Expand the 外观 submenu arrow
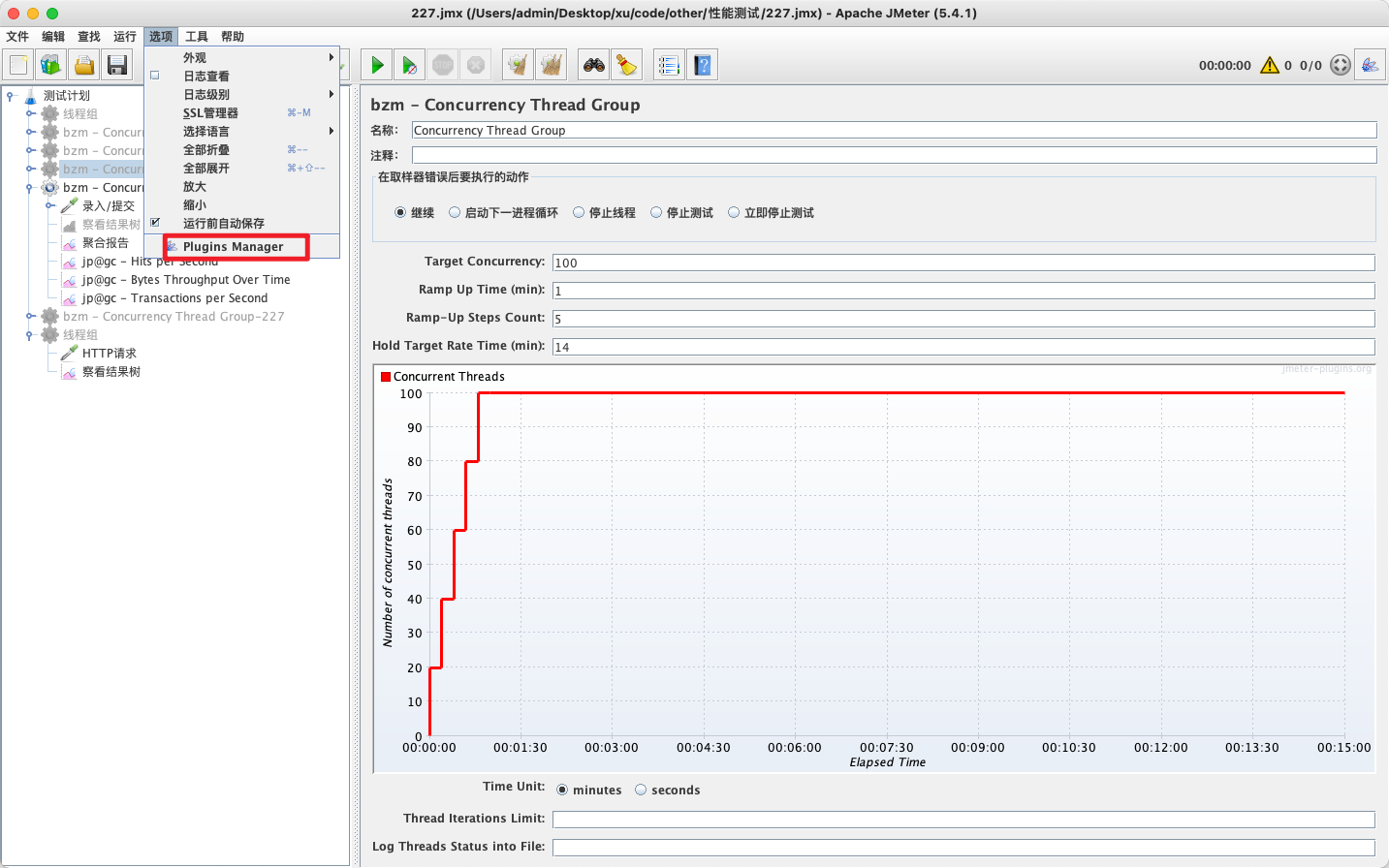 click(x=331, y=57)
